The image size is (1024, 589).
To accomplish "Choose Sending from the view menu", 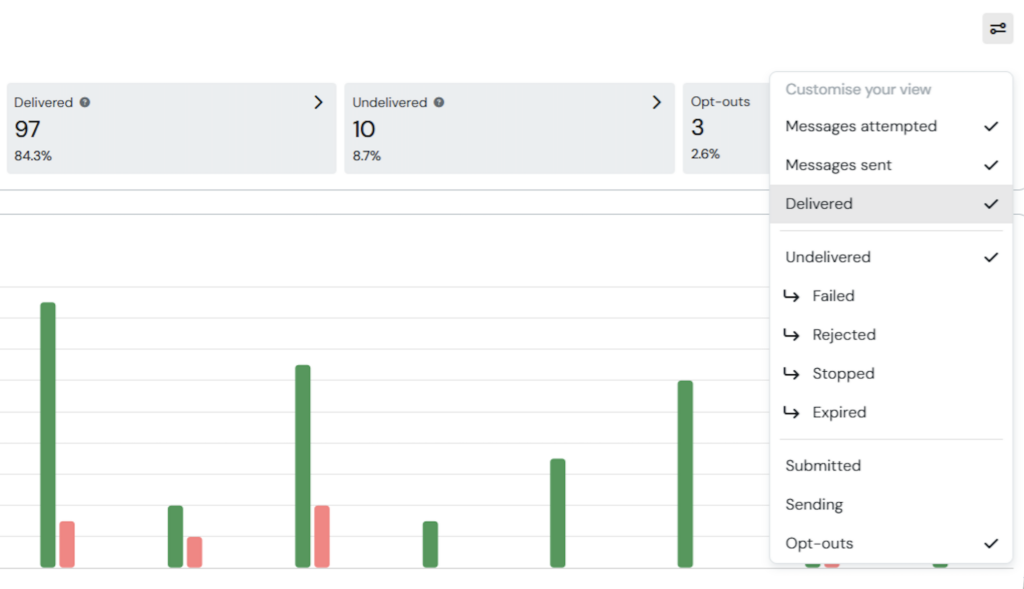I will pyautogui.click(x=814, y=505).
